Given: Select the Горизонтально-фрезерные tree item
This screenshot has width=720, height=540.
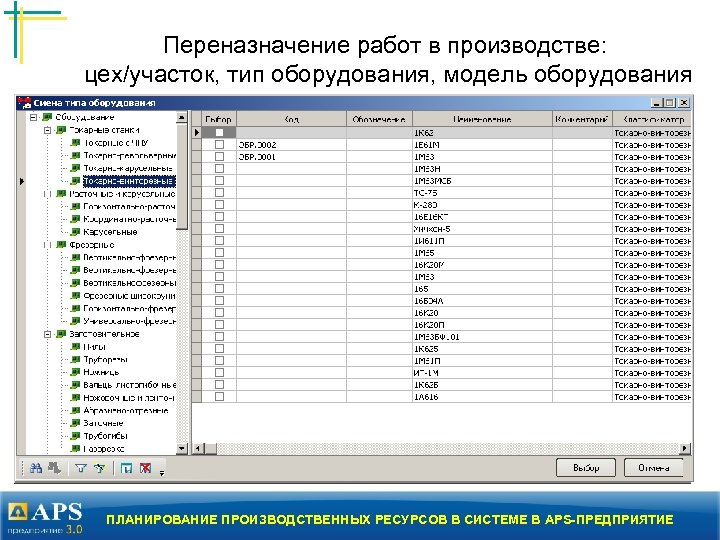Looking at the screenshot, I should [129, 309].
